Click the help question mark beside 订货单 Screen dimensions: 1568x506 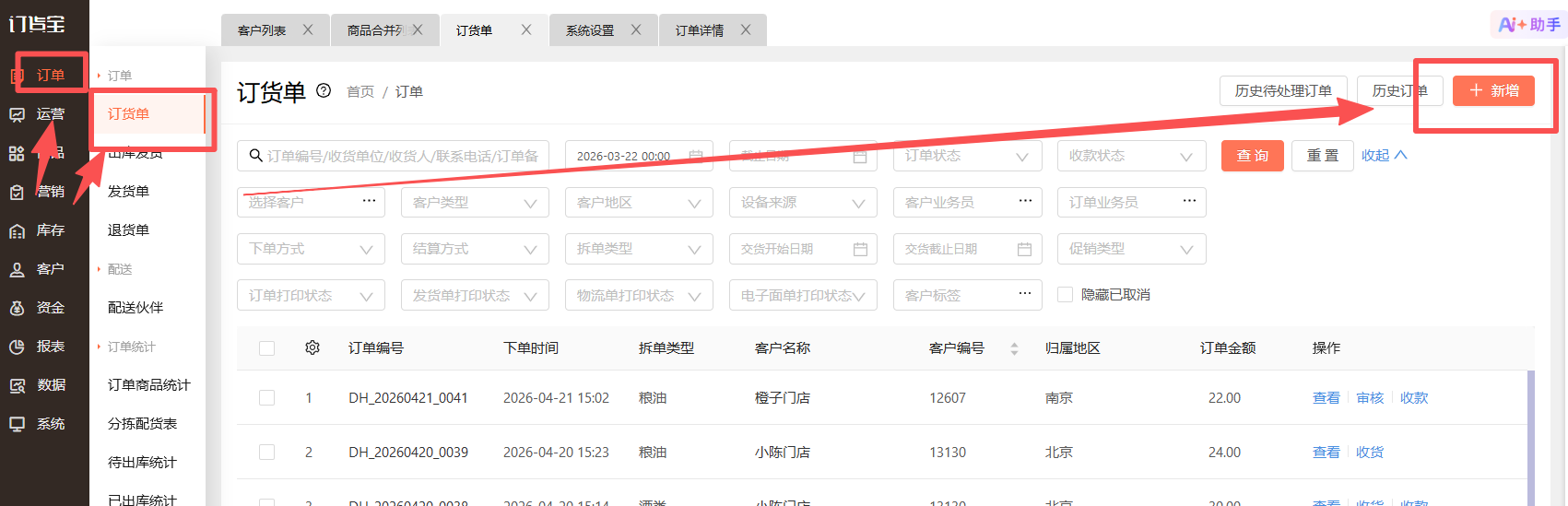324,90
